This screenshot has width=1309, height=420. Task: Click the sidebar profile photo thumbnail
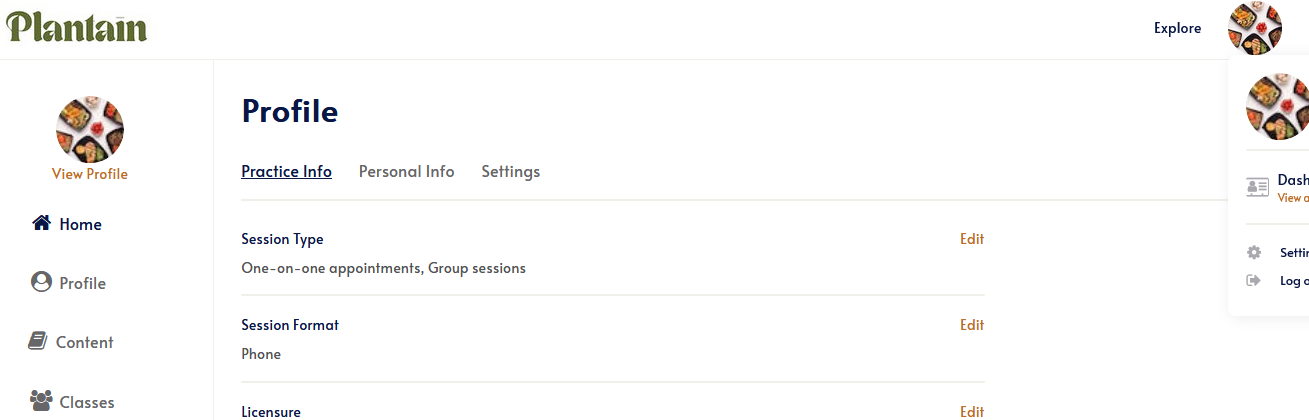90,129
